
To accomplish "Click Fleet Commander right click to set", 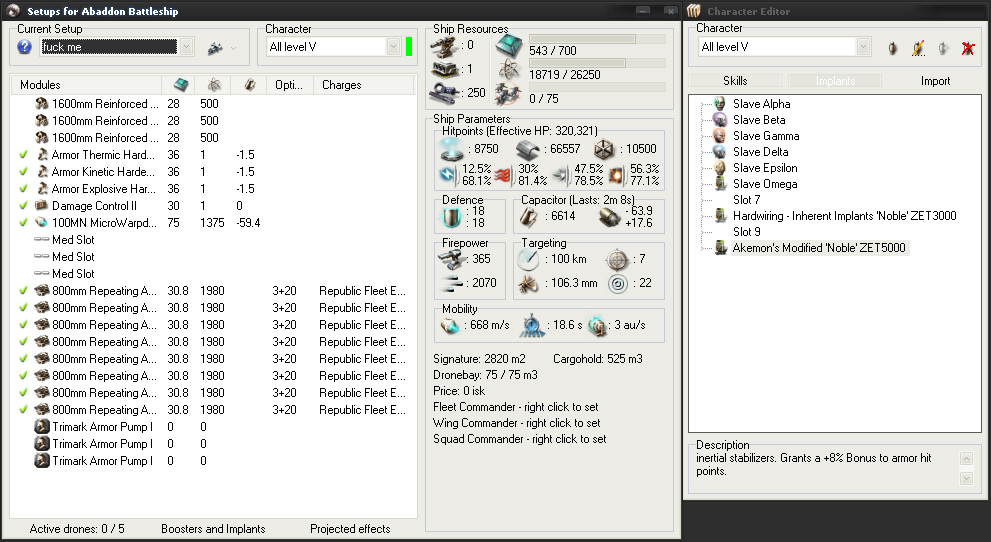I will pyautogui.click(x=516, y=407).
